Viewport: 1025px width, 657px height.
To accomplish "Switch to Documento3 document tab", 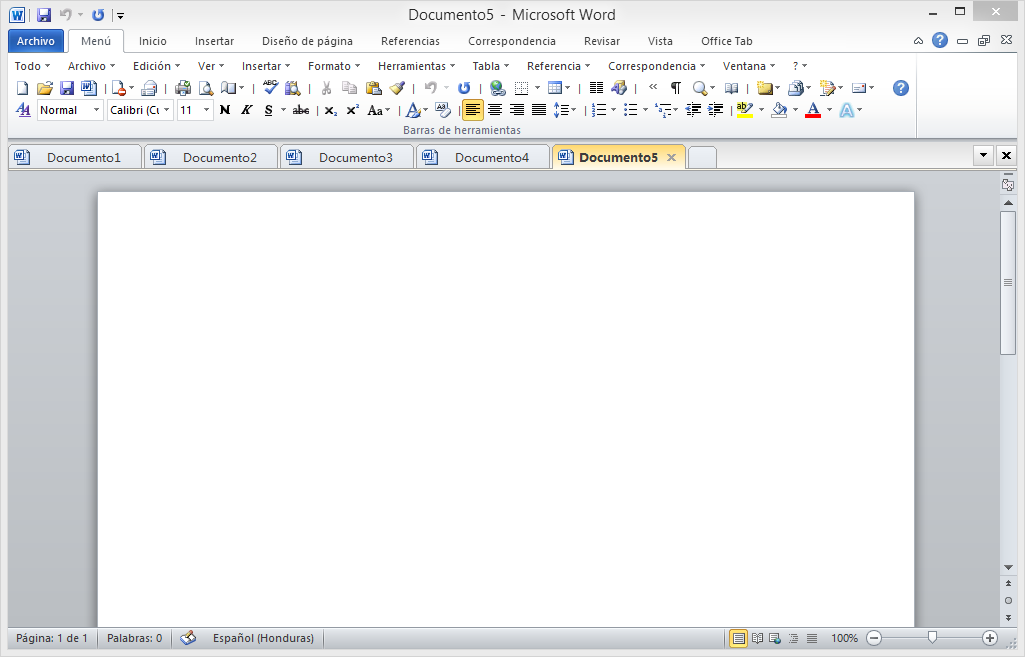I will (x=348, y=158).
